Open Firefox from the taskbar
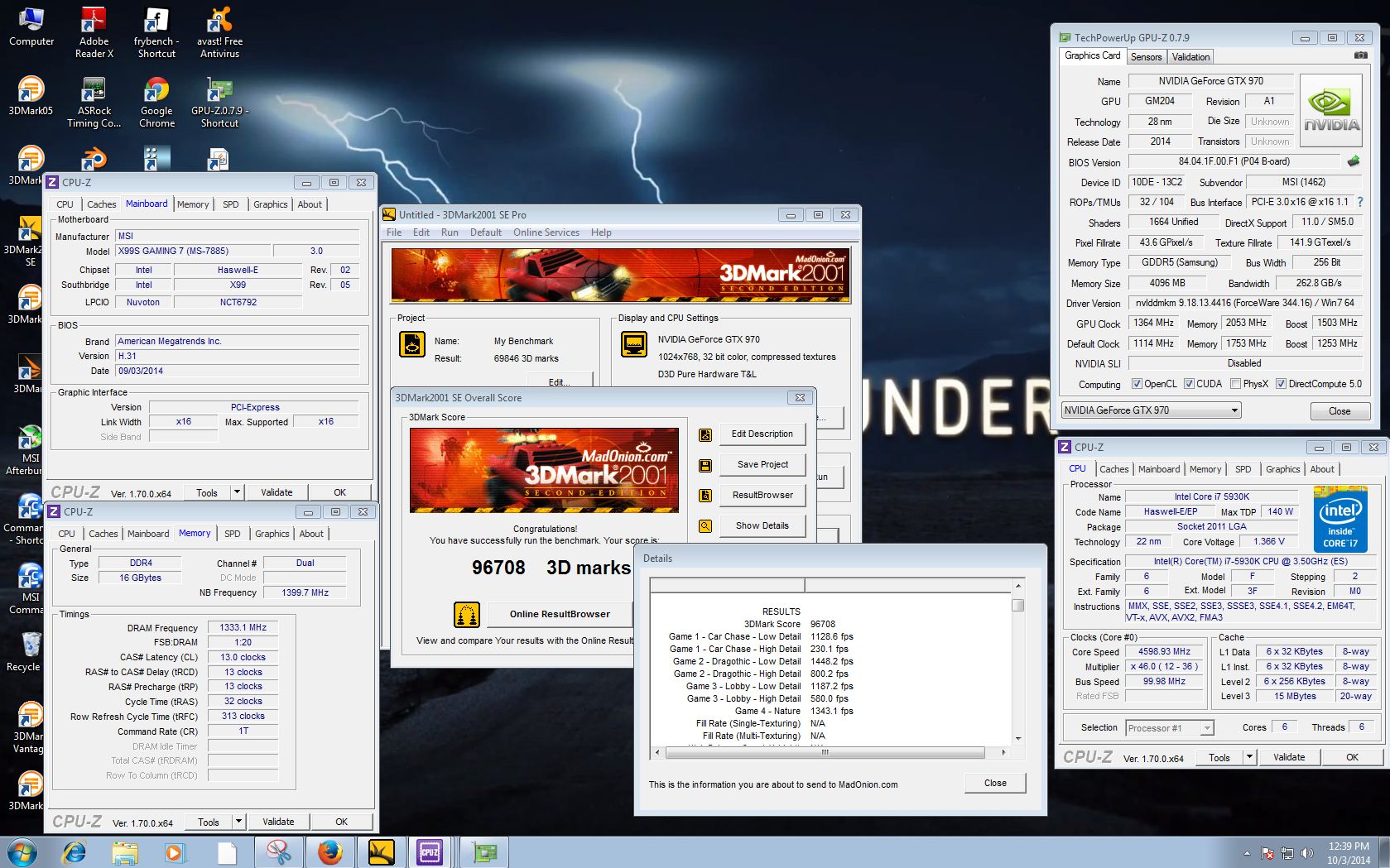The image size is (1390, 868). click(330, 852)
